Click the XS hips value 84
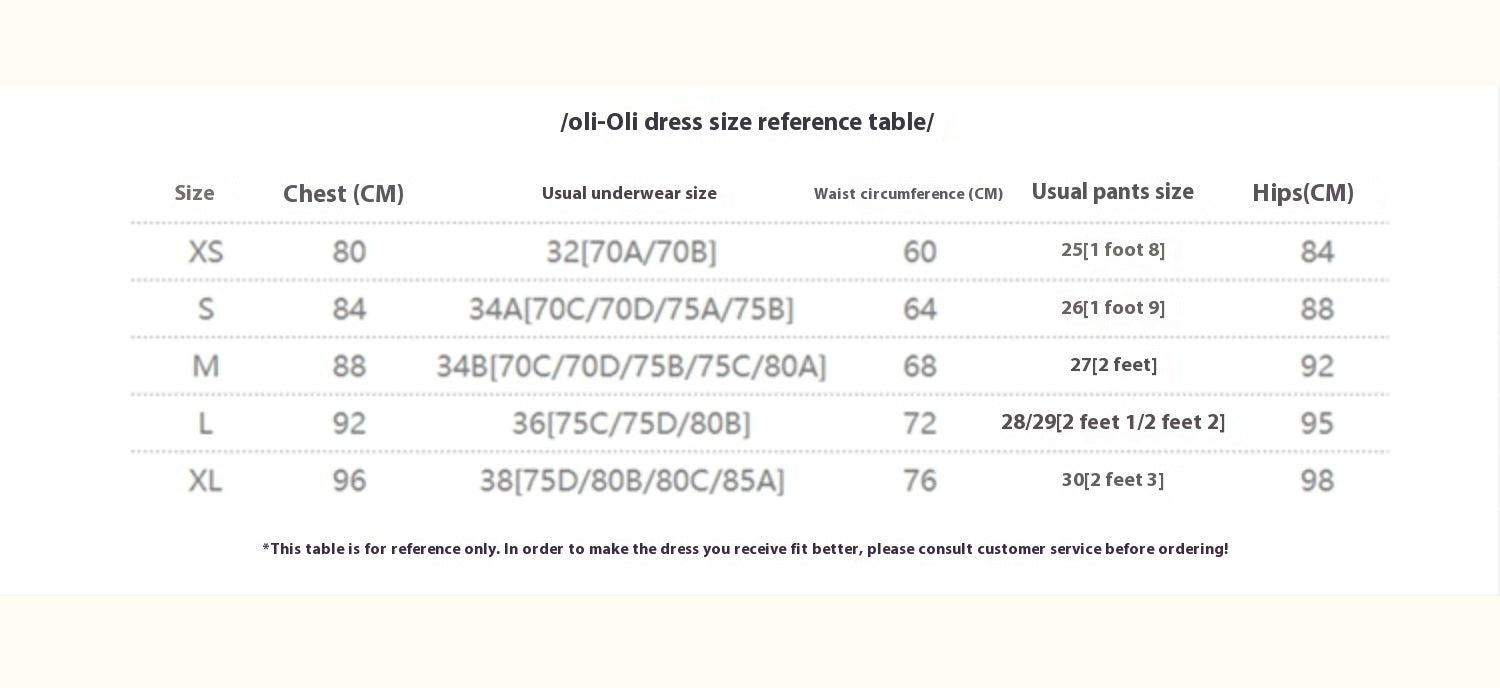This screenshot has width=1500, height=688. click(1317, 252)
